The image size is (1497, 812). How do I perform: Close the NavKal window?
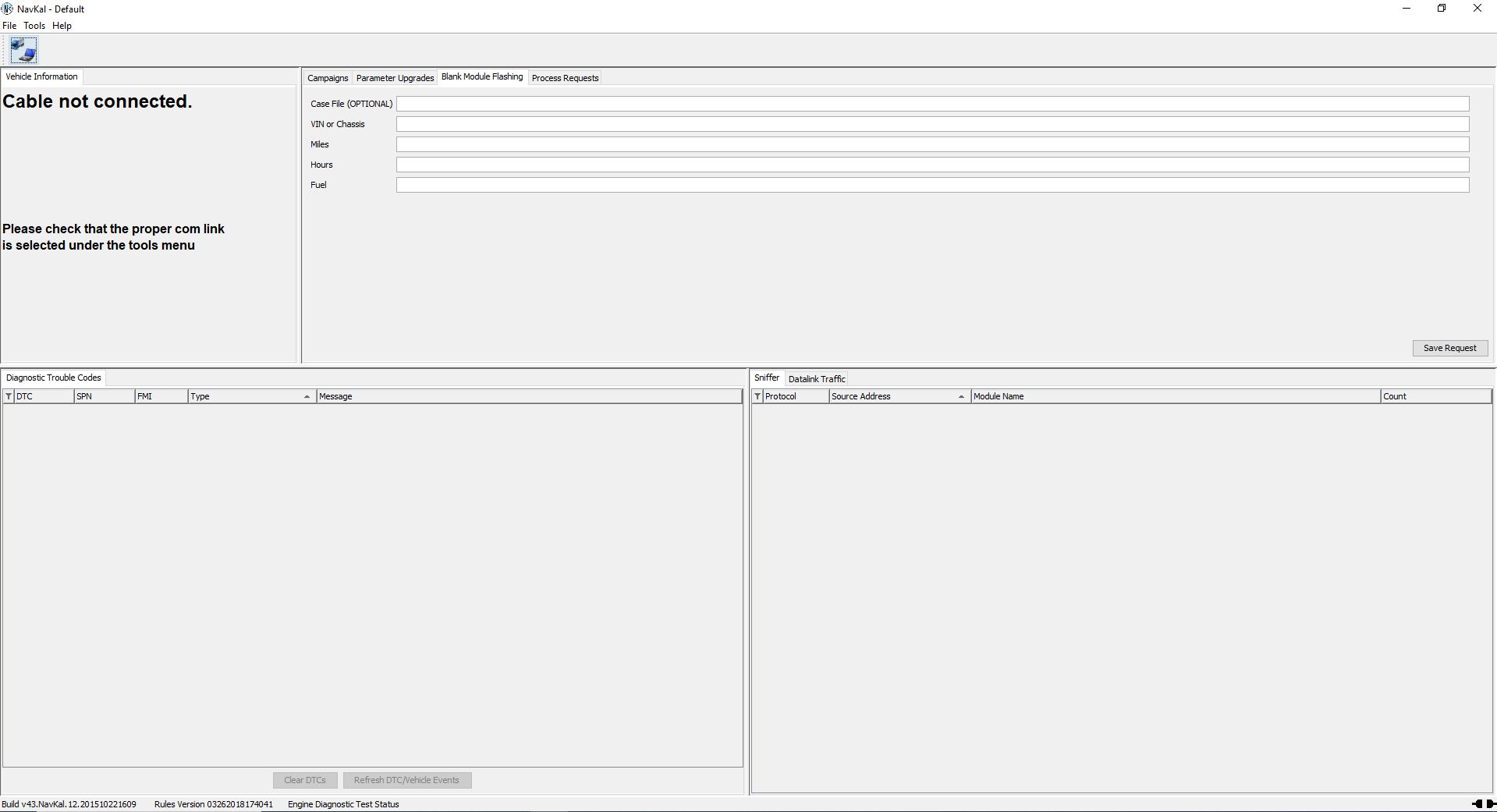pyautogui.click(x=1477, y=9)
